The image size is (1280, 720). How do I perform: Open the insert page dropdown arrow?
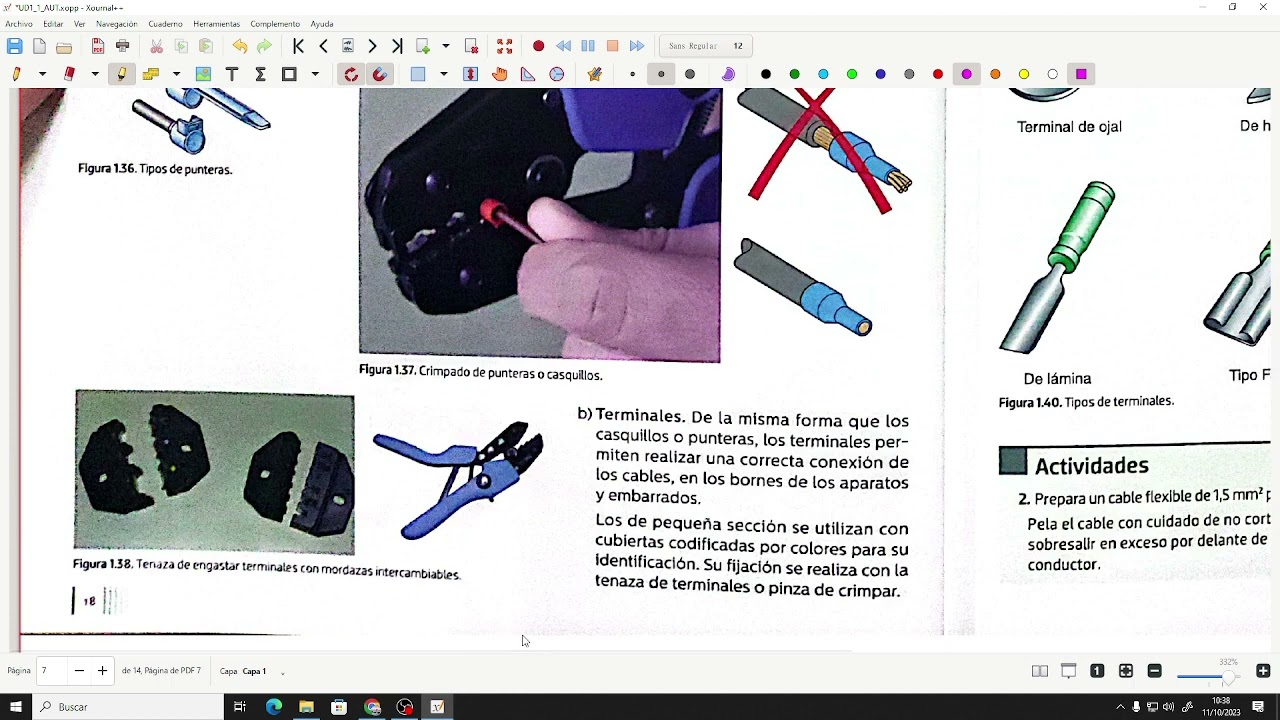point(446,46)
